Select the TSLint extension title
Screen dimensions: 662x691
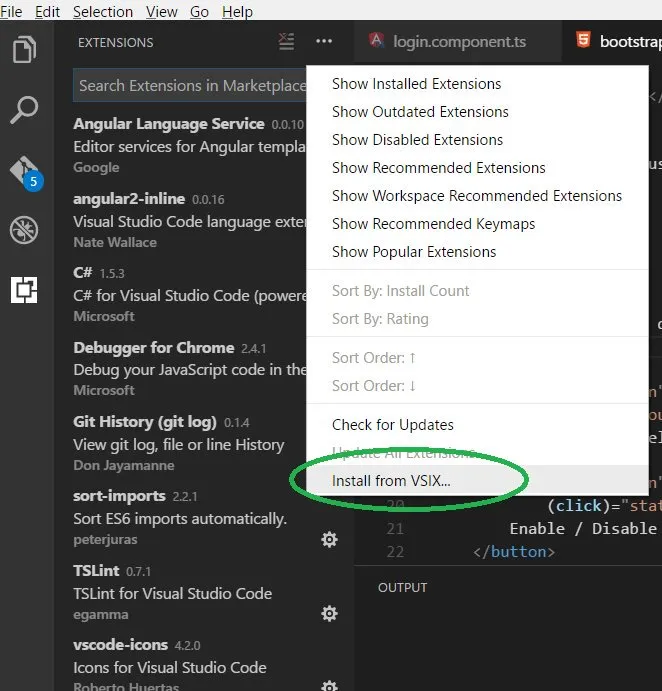(96, 571)
